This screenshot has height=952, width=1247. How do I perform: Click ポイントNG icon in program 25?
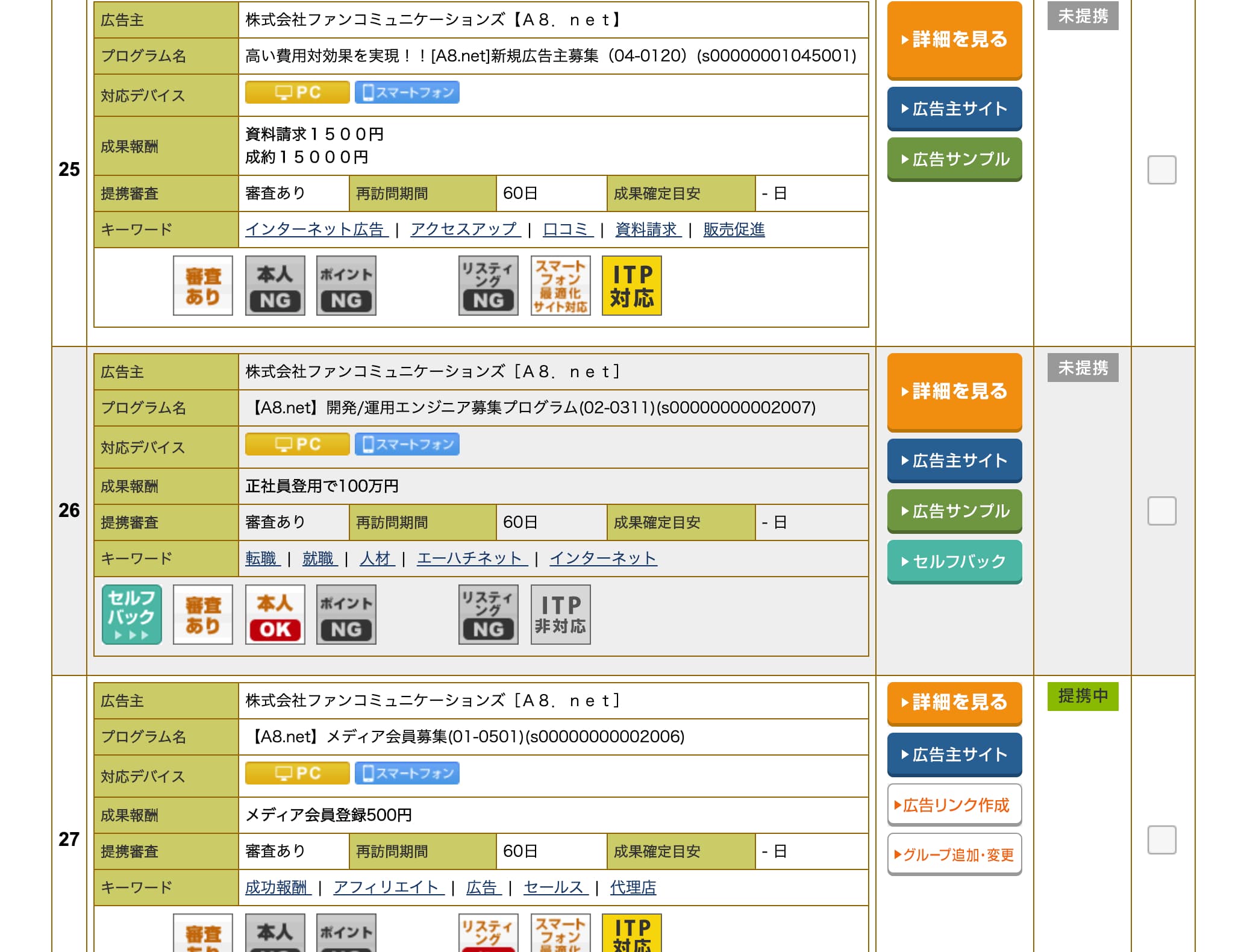coord(346,286)
